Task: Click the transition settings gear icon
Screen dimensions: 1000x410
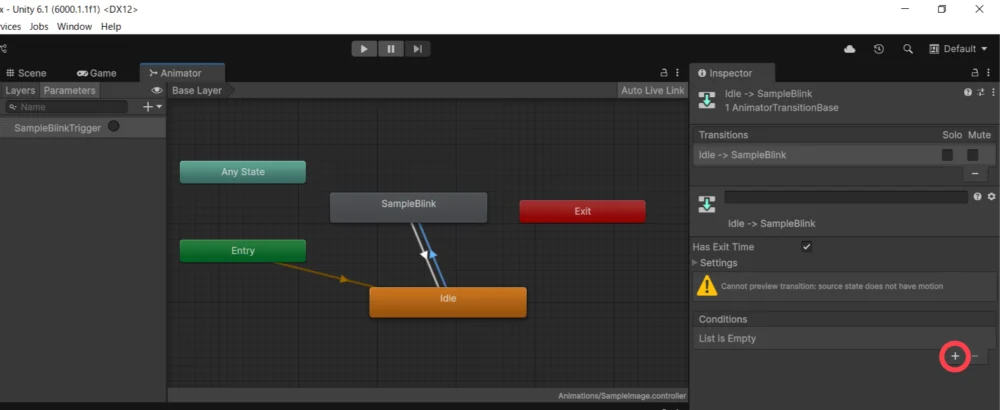Action: [x=991, y=197]
